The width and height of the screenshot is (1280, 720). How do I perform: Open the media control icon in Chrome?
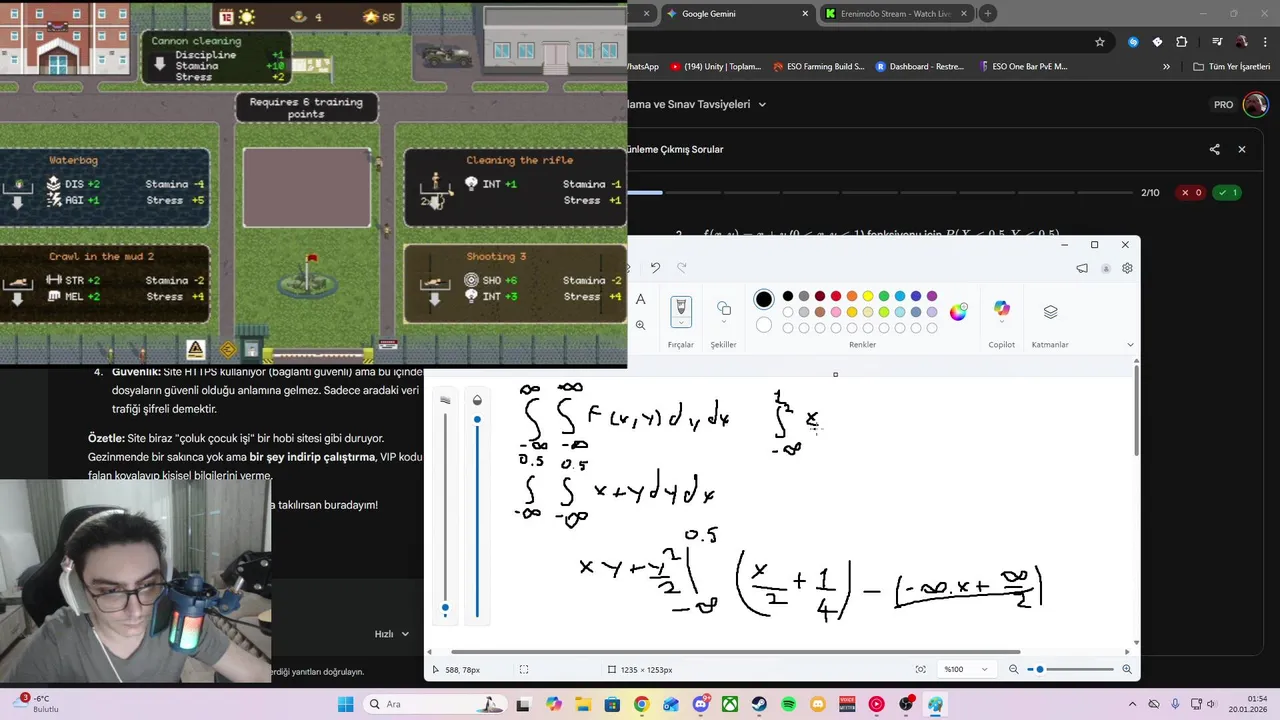coord(1217,42)
